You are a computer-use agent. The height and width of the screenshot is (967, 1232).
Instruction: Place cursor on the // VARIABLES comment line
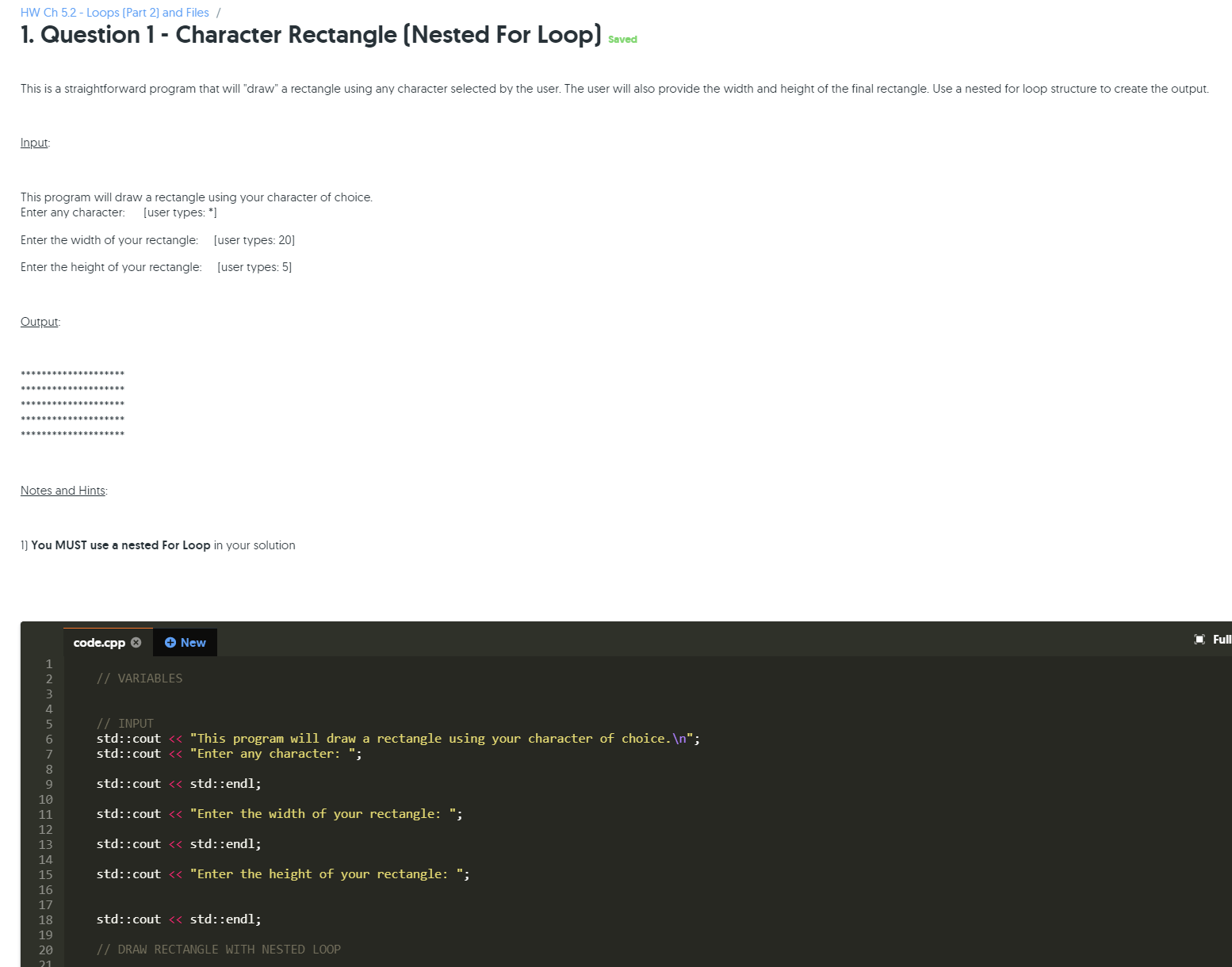click(140, 678)
